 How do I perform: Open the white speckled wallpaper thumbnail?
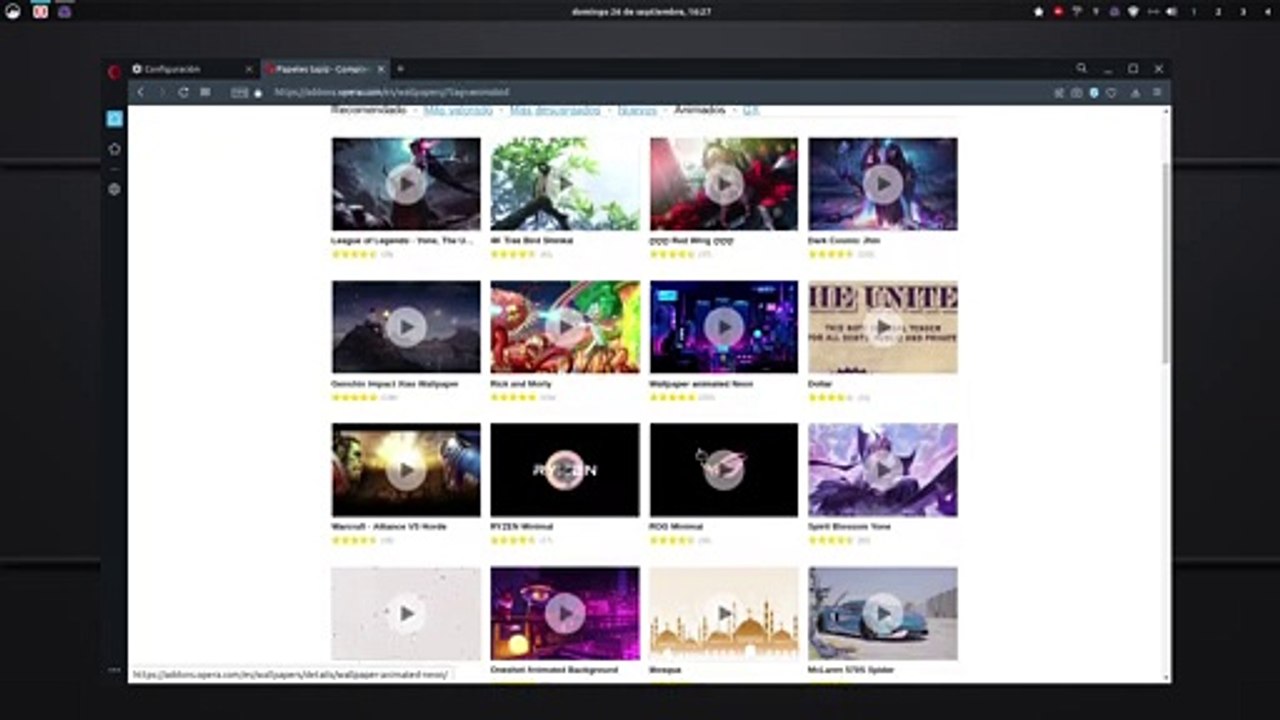coord(406,613)
